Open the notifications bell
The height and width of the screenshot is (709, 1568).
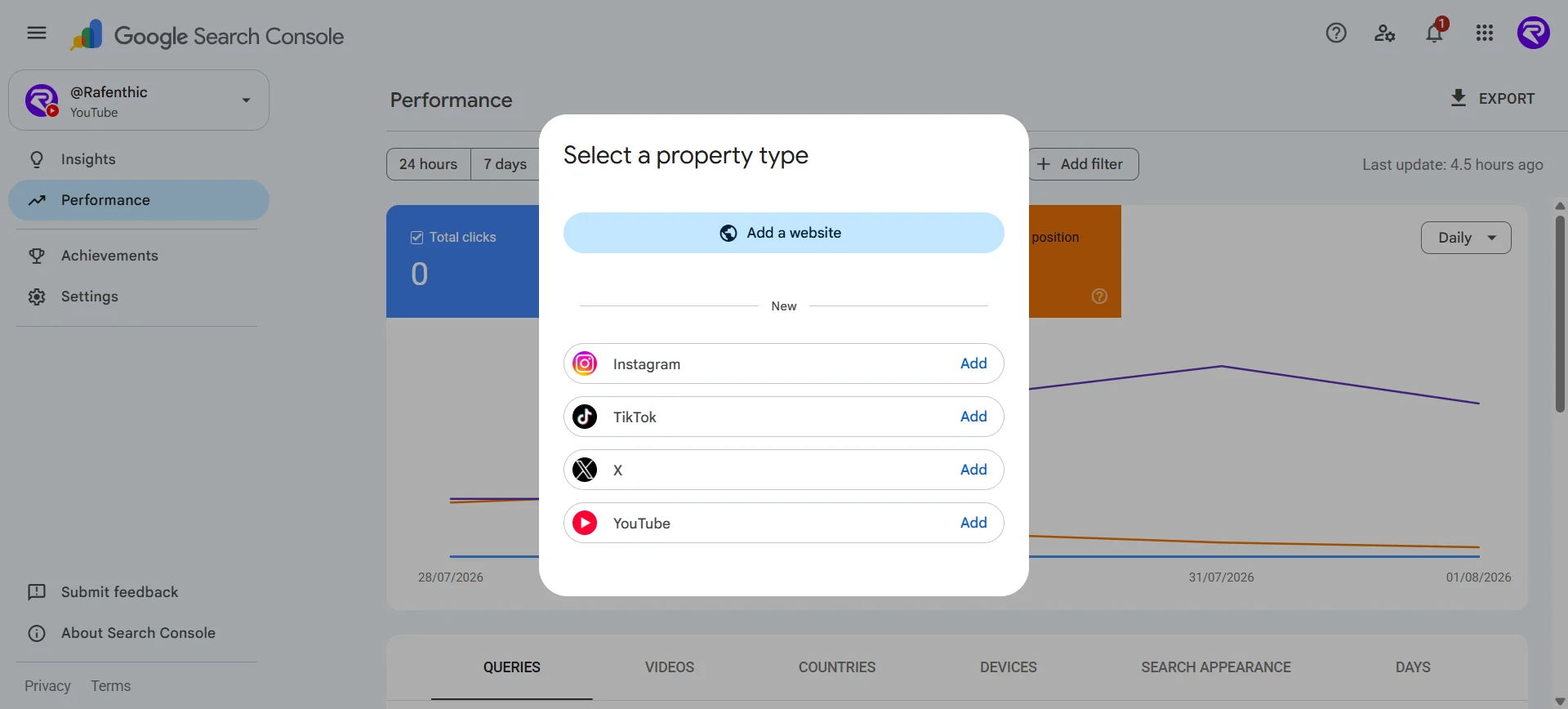[x=1435, y=33]
